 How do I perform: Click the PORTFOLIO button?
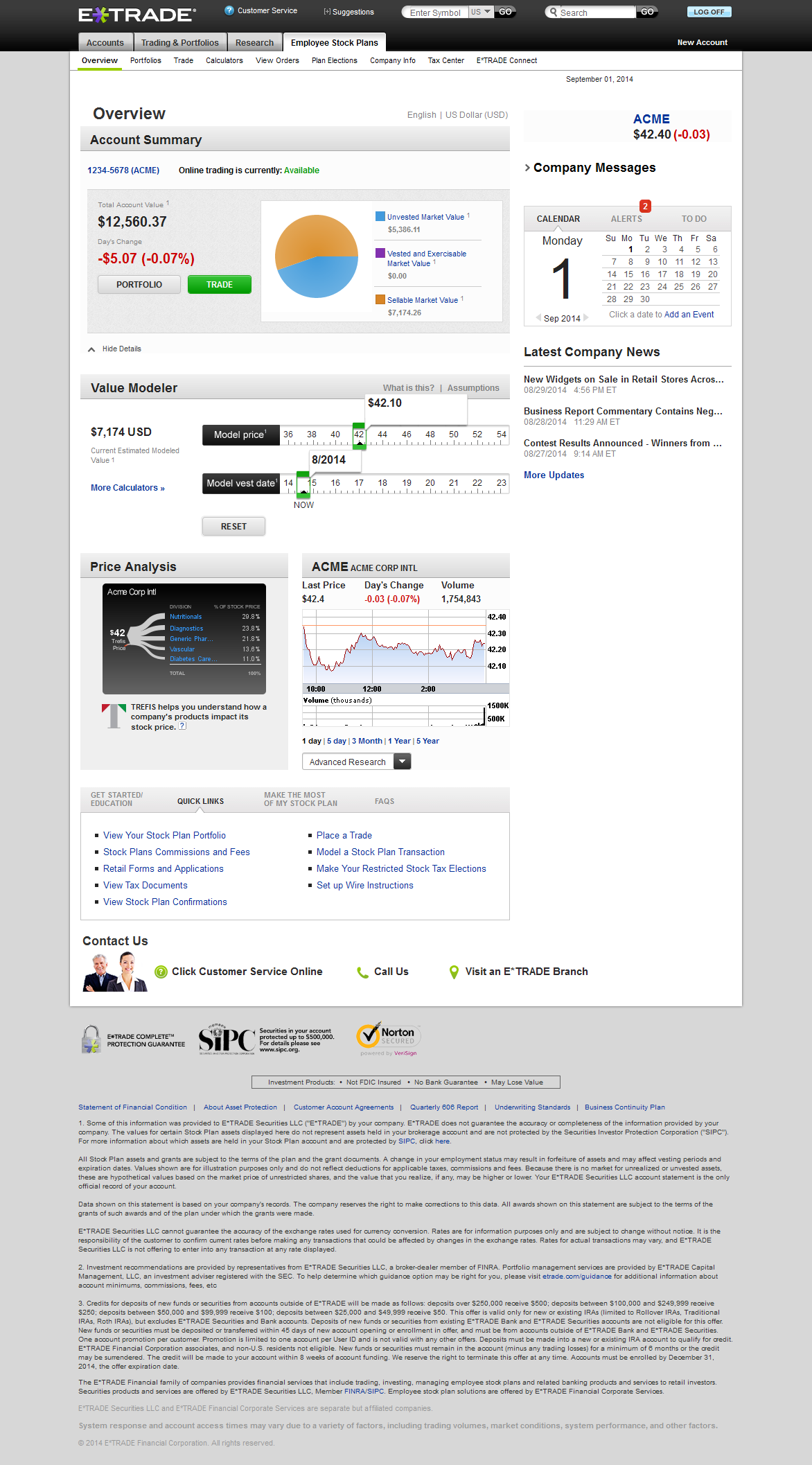click(139, 285)
